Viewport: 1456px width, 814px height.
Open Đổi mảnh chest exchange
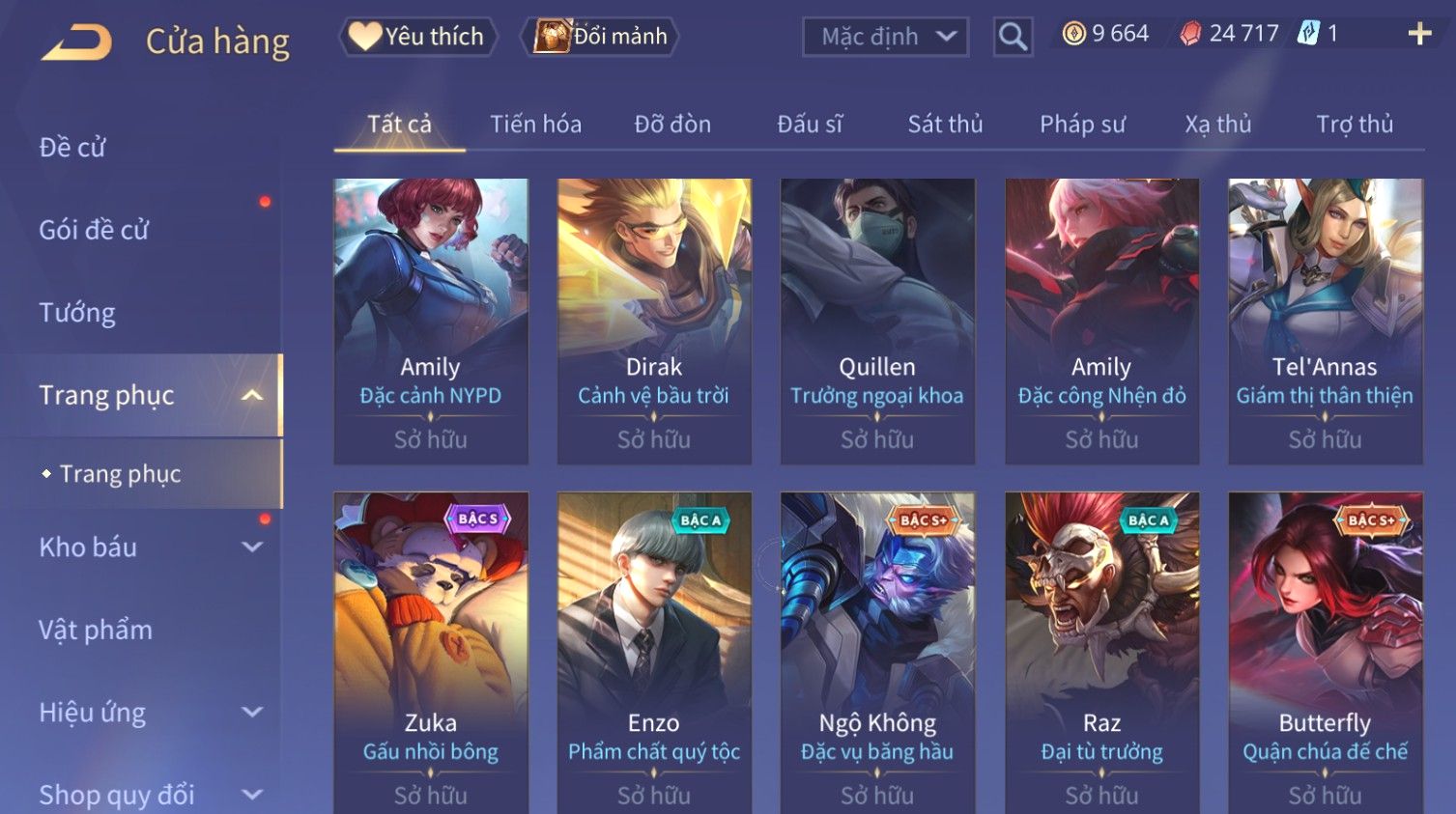(600, 37)
